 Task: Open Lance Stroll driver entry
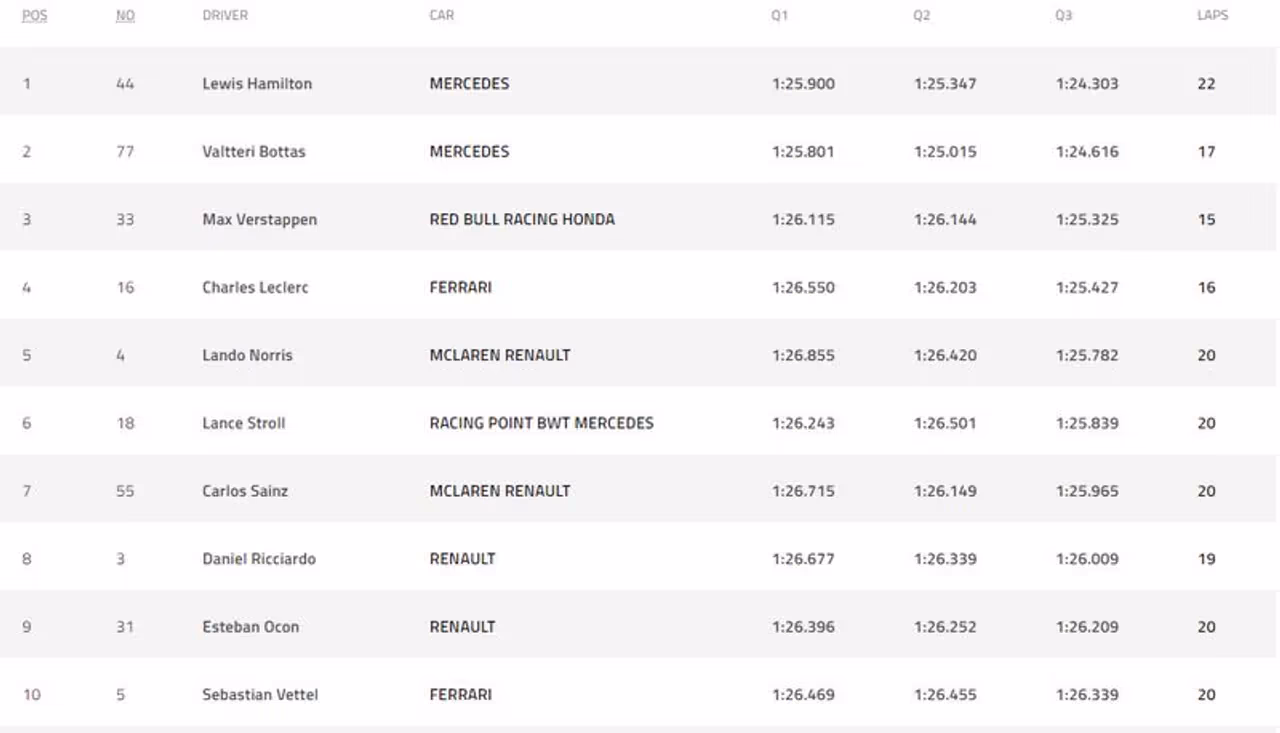click(243, 424)
